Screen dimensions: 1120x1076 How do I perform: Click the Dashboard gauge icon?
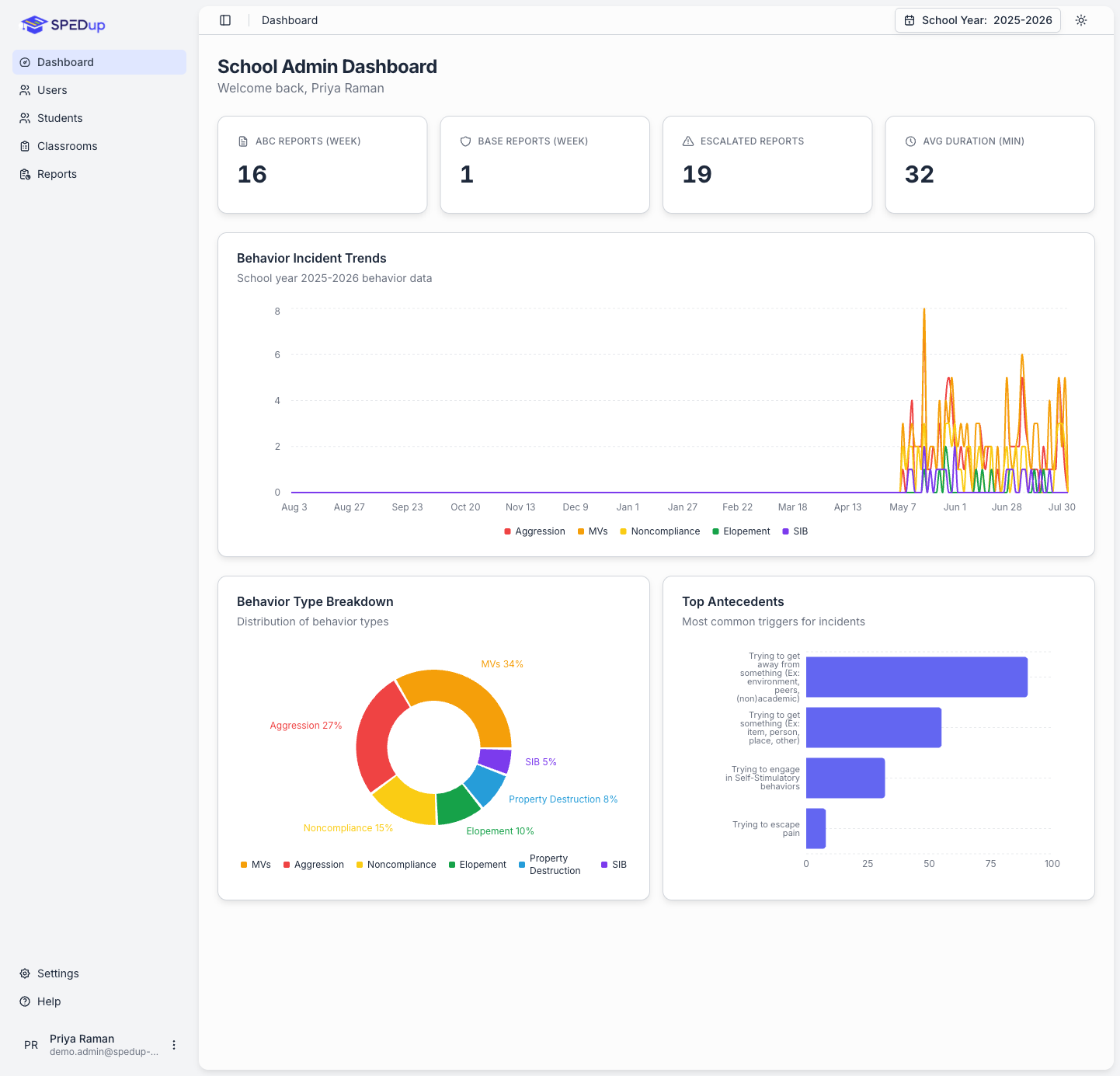(x=25, y=62)
